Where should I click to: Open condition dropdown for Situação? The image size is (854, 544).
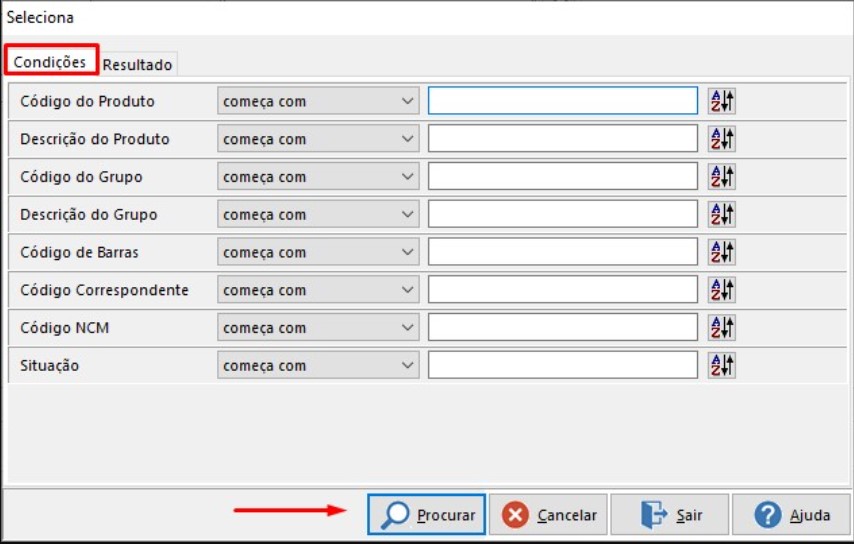[x=318, y=365]
